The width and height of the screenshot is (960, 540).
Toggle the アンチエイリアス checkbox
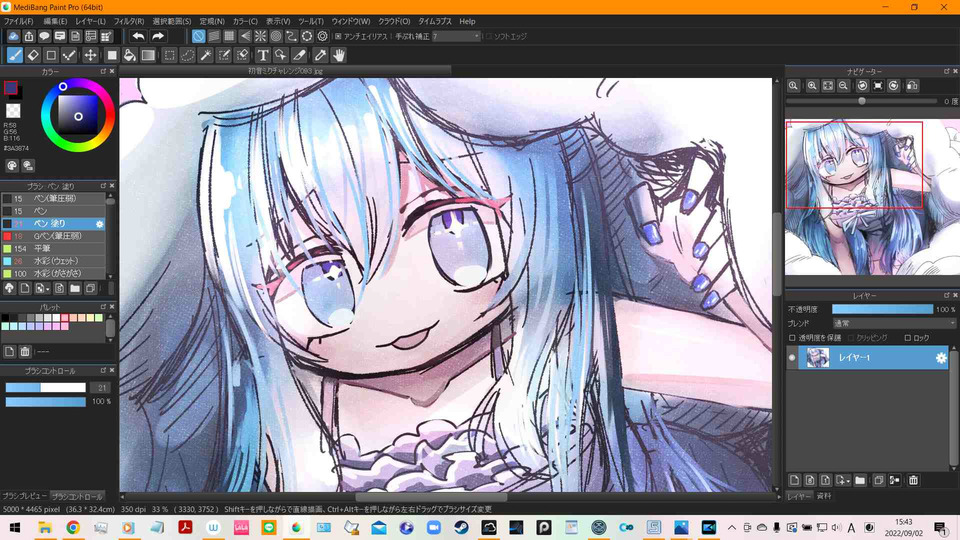click(338, 37)
